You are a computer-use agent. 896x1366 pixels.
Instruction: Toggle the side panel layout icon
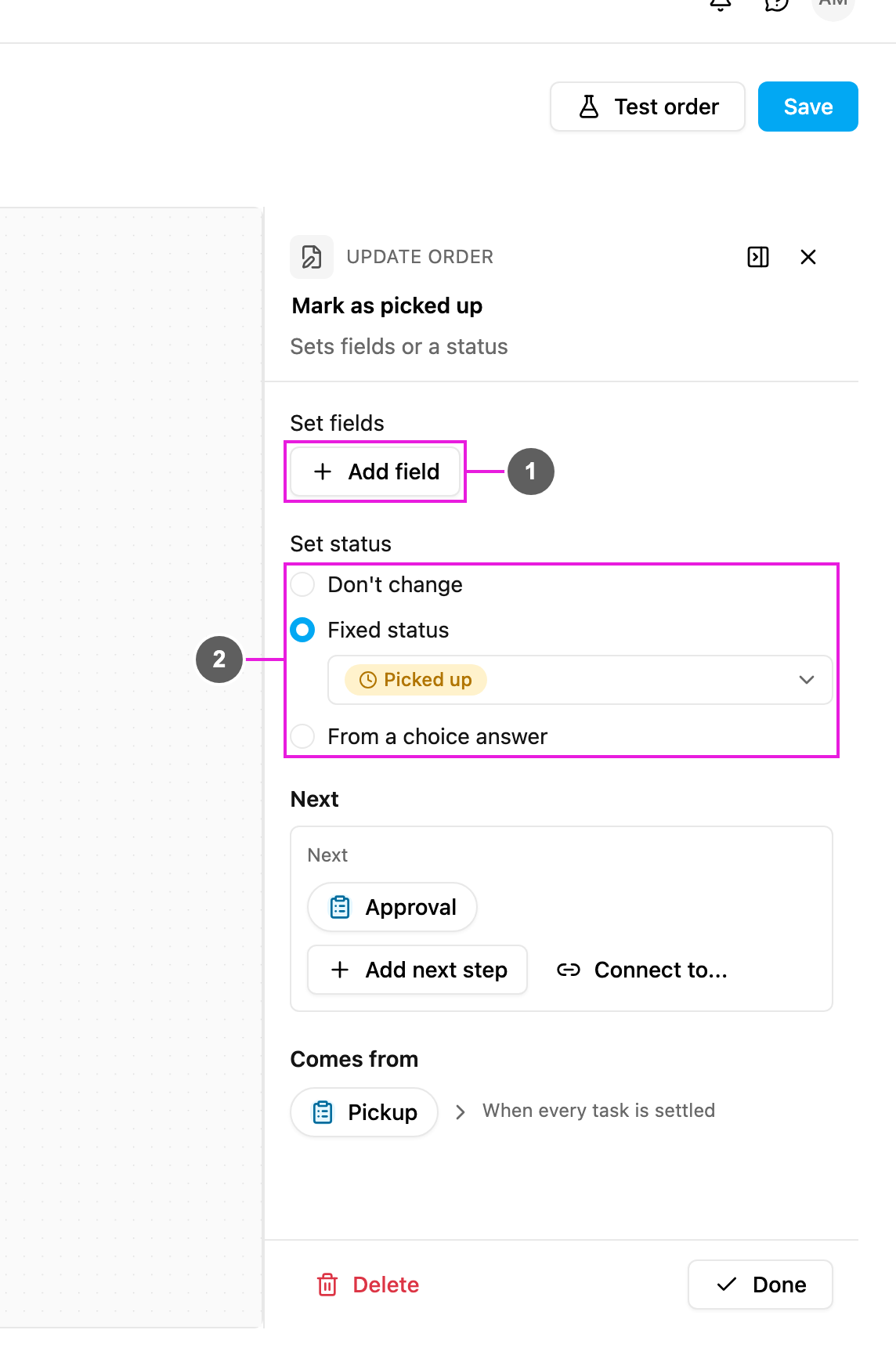[758, 257]
